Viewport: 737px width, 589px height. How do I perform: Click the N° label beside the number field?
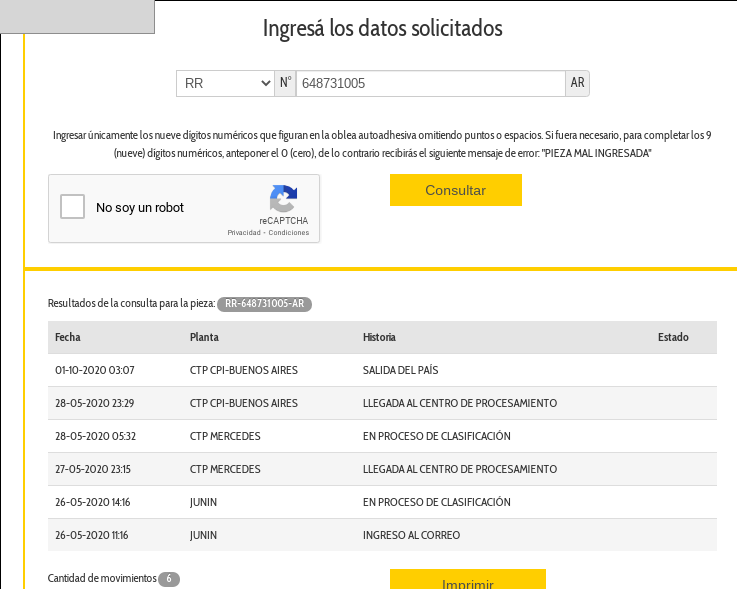click(x=285, y=83)
